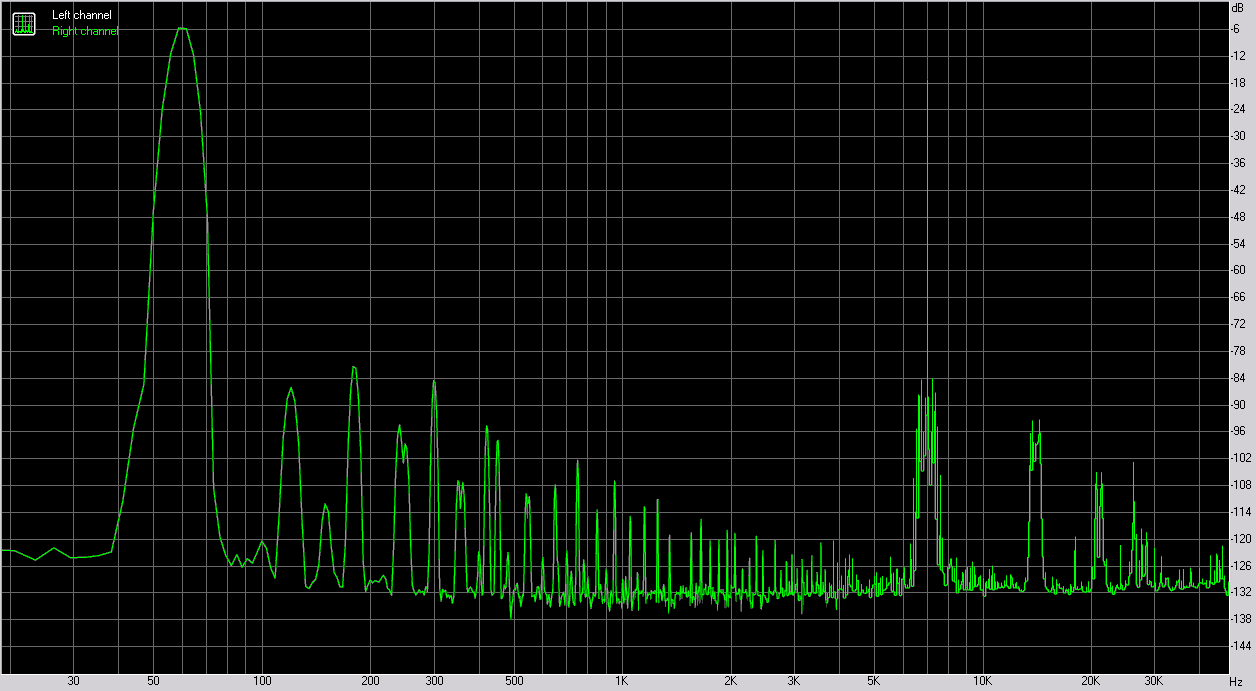Select the Left channel legend label
1256x691 pixels.
82,15
